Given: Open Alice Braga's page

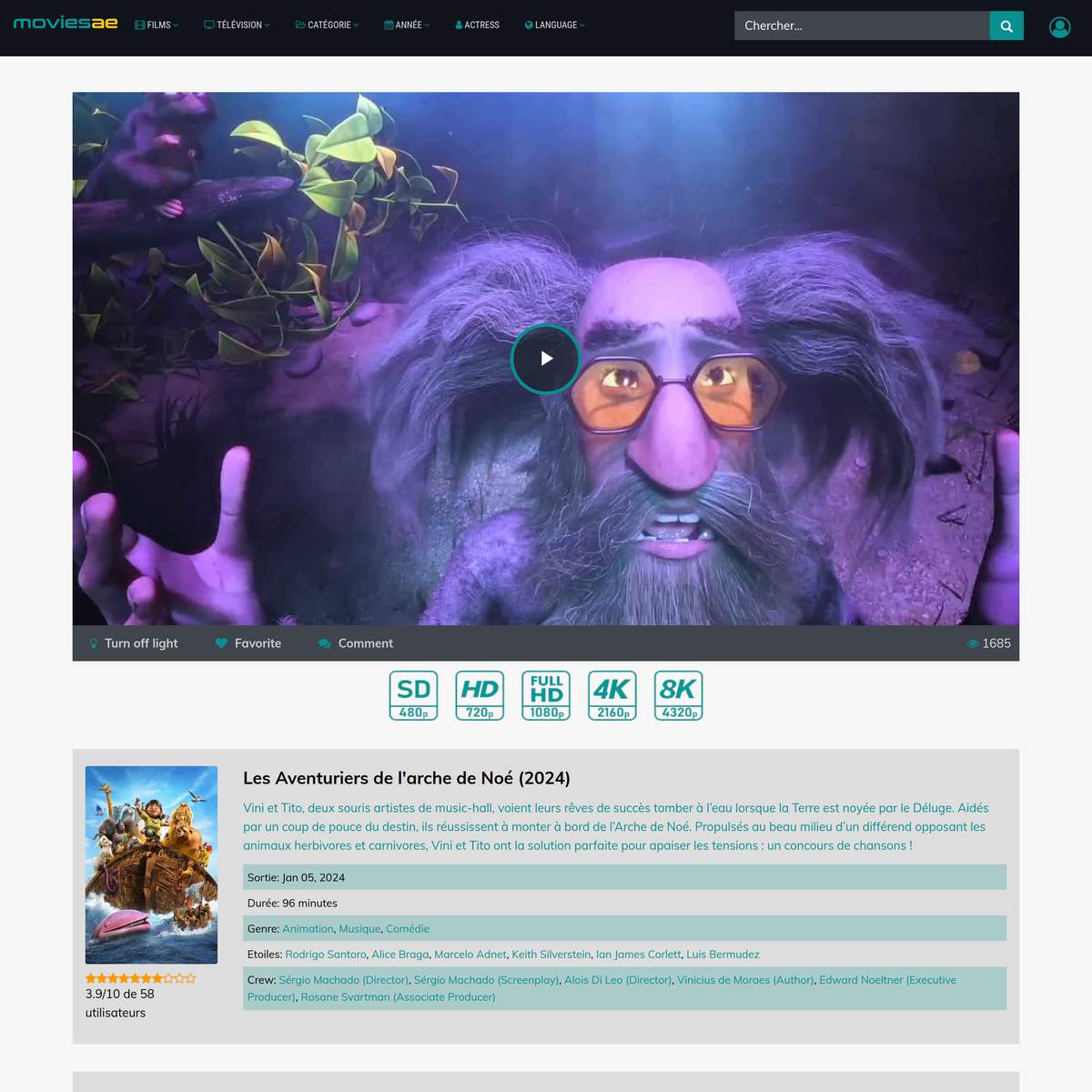Looking at the screenshot, I should (400, 955).
